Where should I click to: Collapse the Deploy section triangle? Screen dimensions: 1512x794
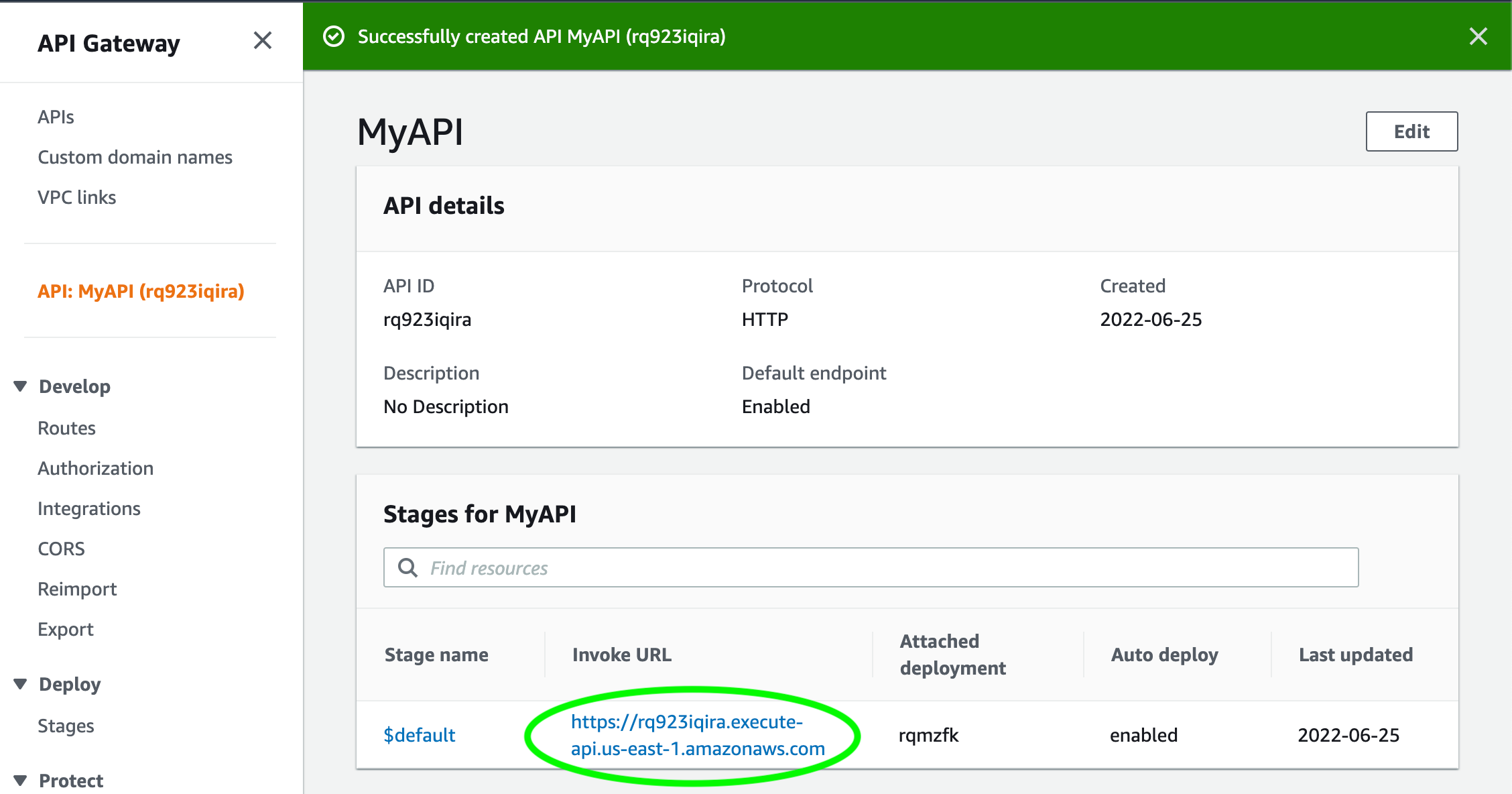(21, 684)
